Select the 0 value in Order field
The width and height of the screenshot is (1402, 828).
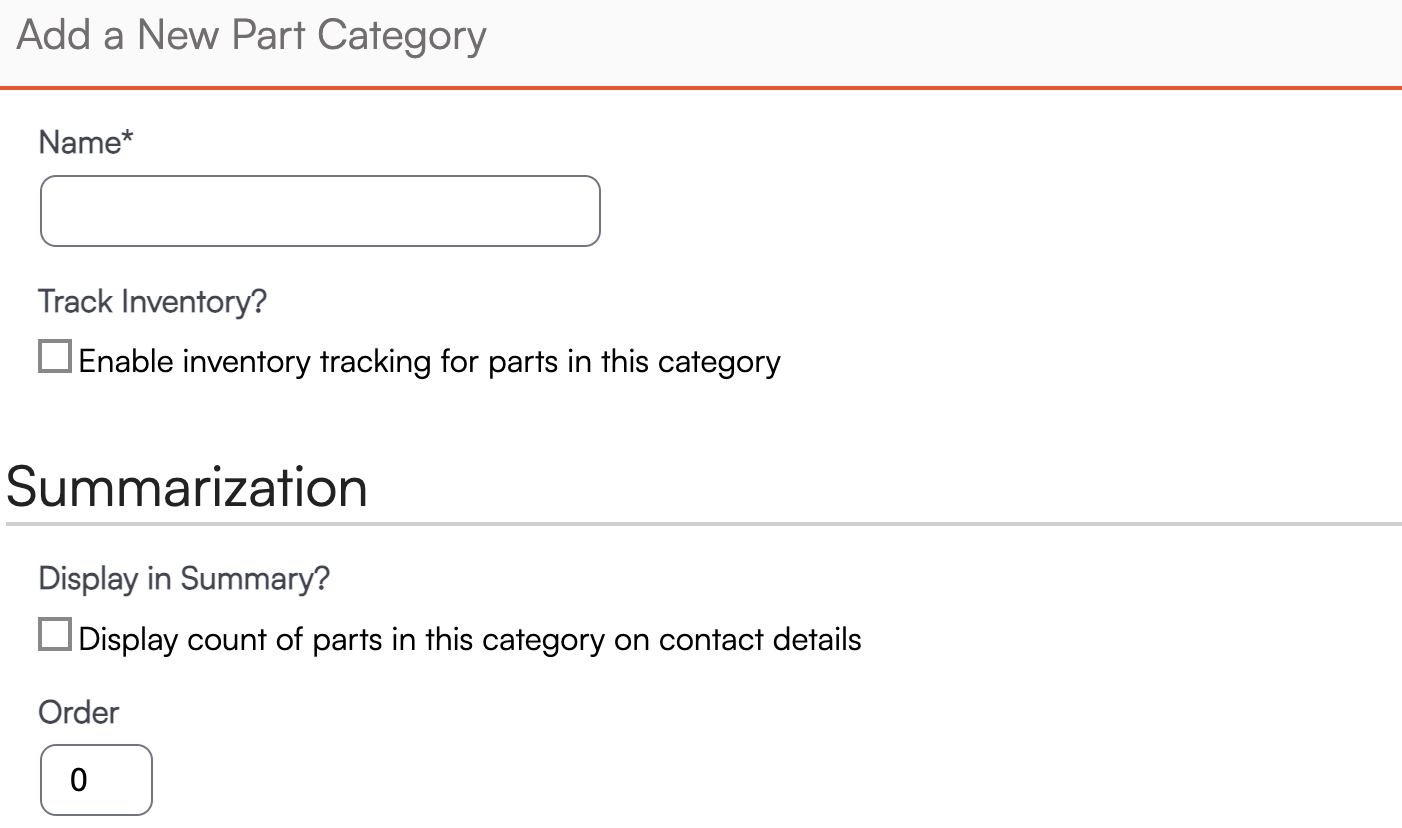[79, 781]
